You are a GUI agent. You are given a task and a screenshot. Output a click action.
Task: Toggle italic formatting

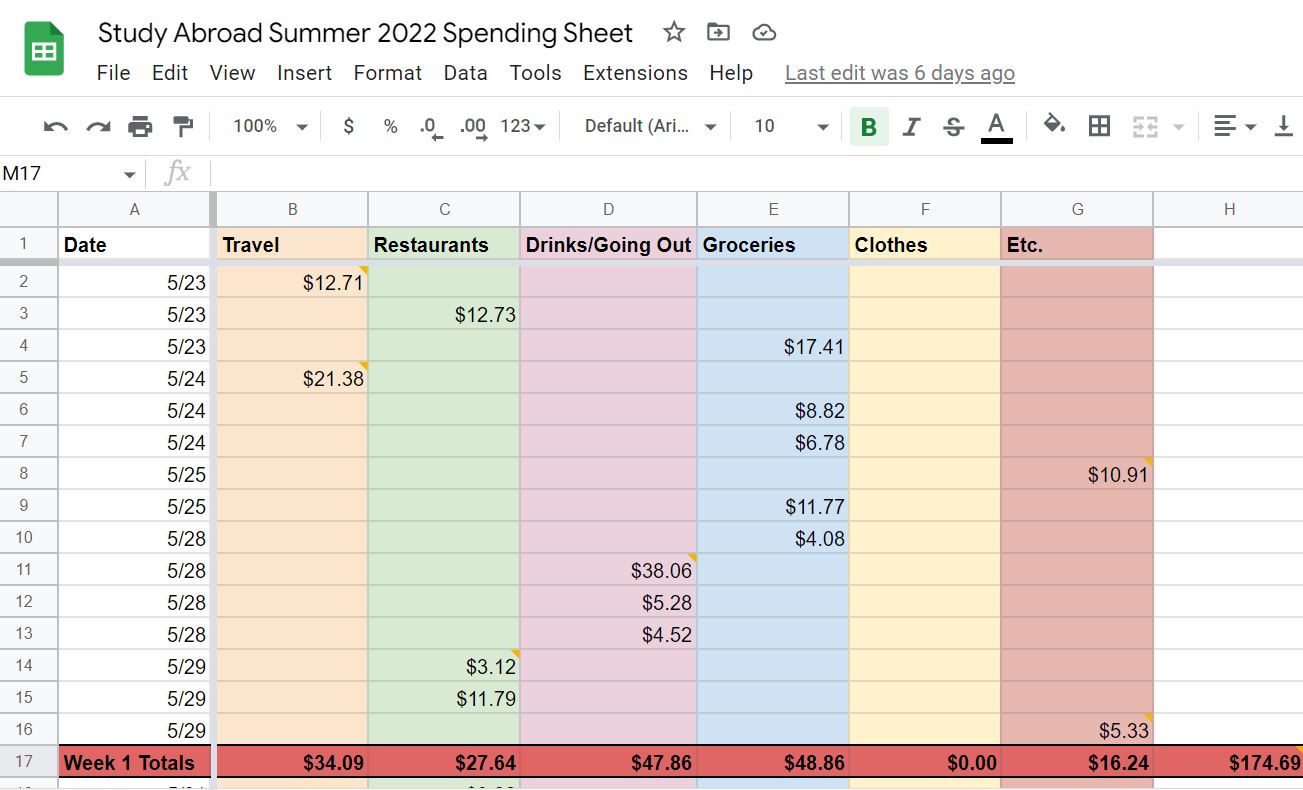click(x=911, y=126)
